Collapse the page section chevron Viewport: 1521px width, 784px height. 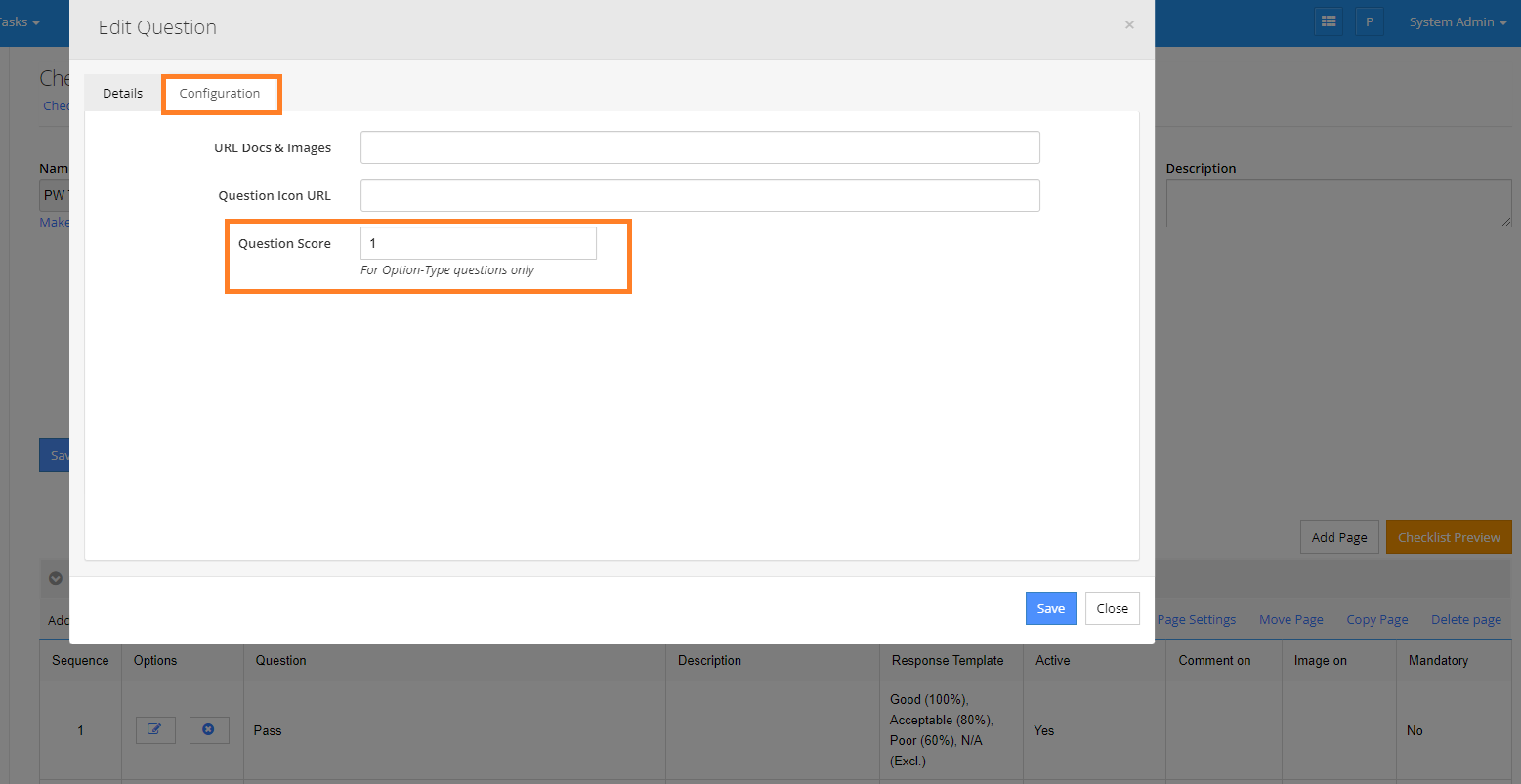click(56, 578)
